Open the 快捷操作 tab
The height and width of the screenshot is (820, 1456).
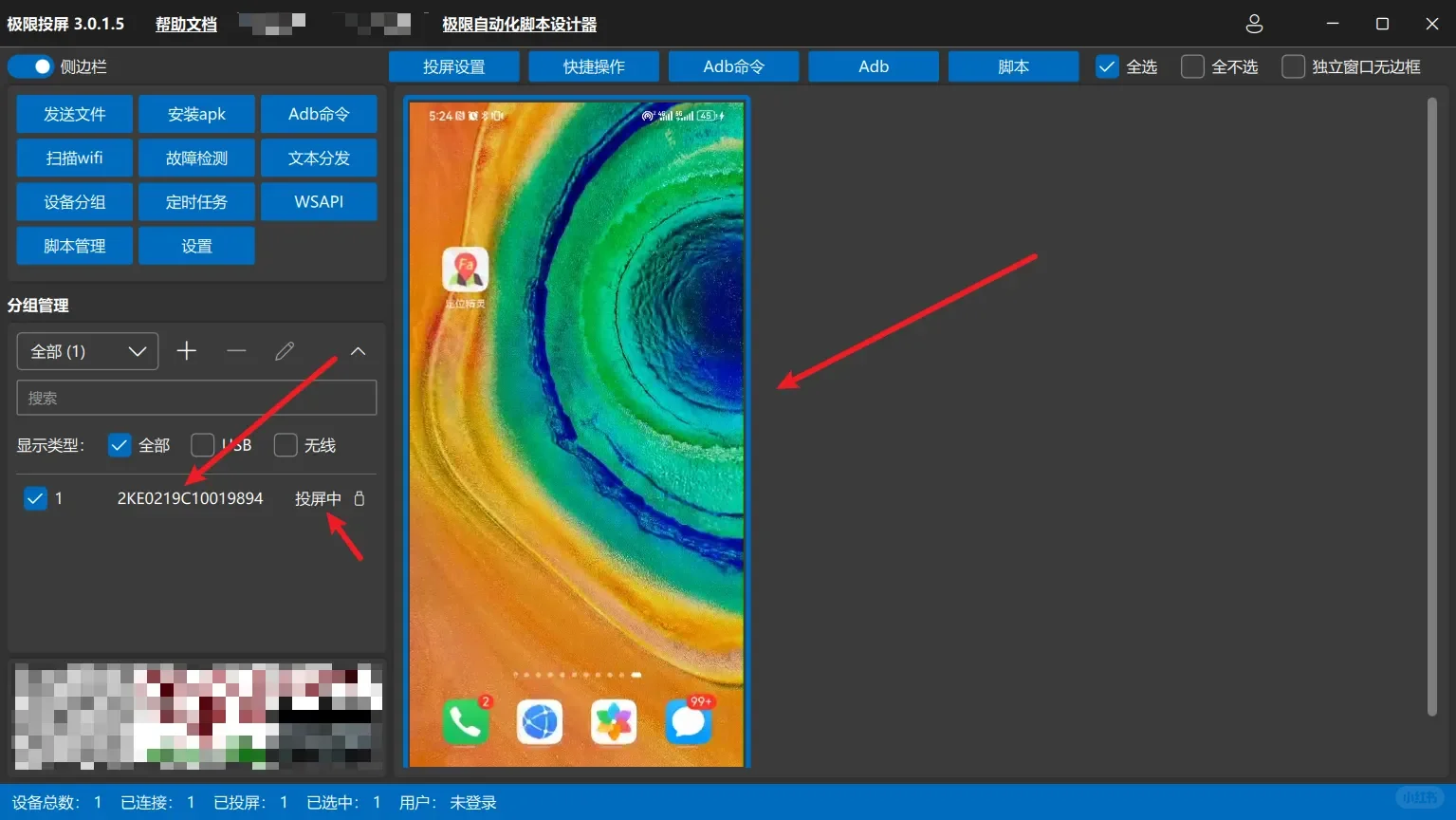click(594, 66)
